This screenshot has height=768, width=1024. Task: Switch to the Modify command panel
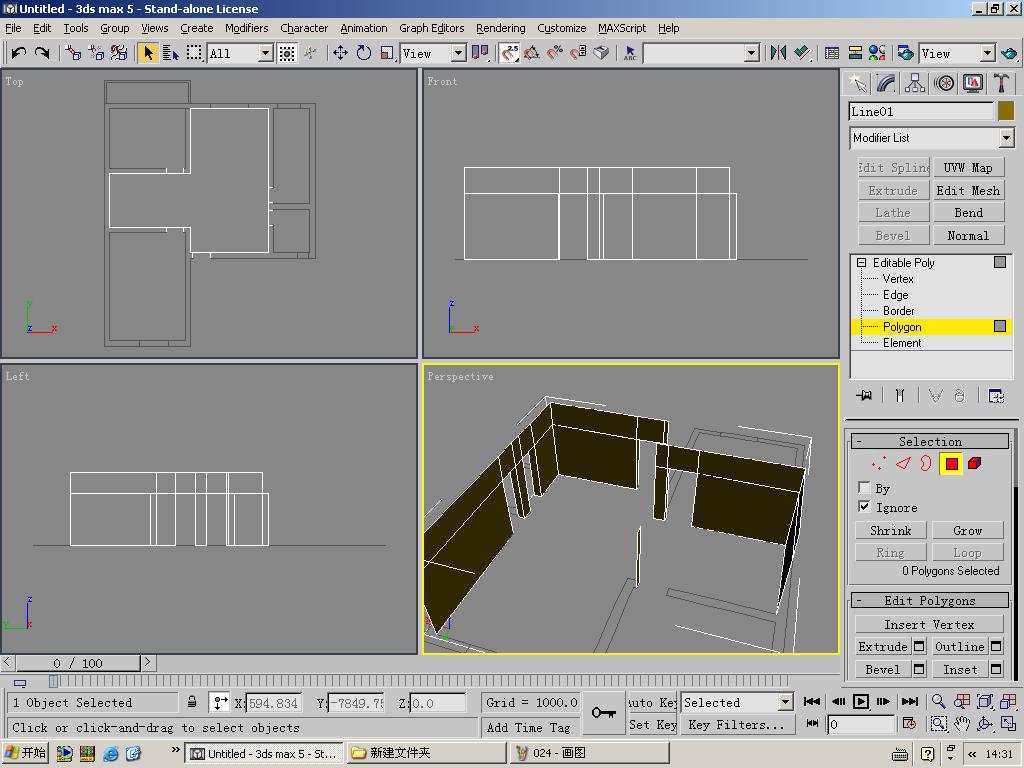click(x=886, y=83)
